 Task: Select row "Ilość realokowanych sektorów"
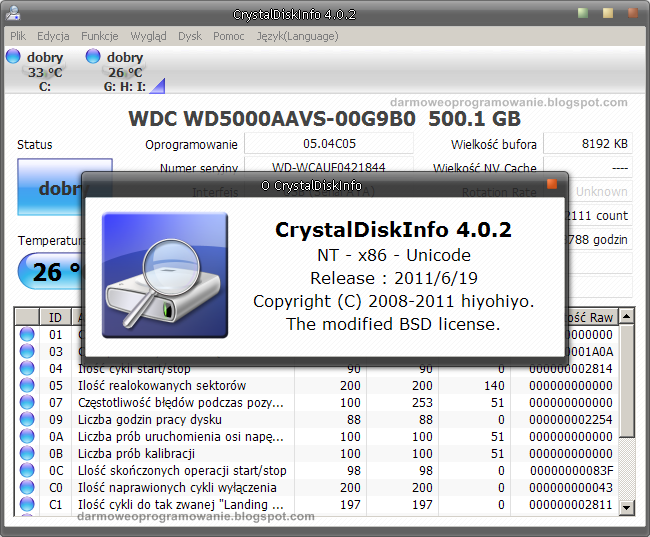click(x=317, y=386)
